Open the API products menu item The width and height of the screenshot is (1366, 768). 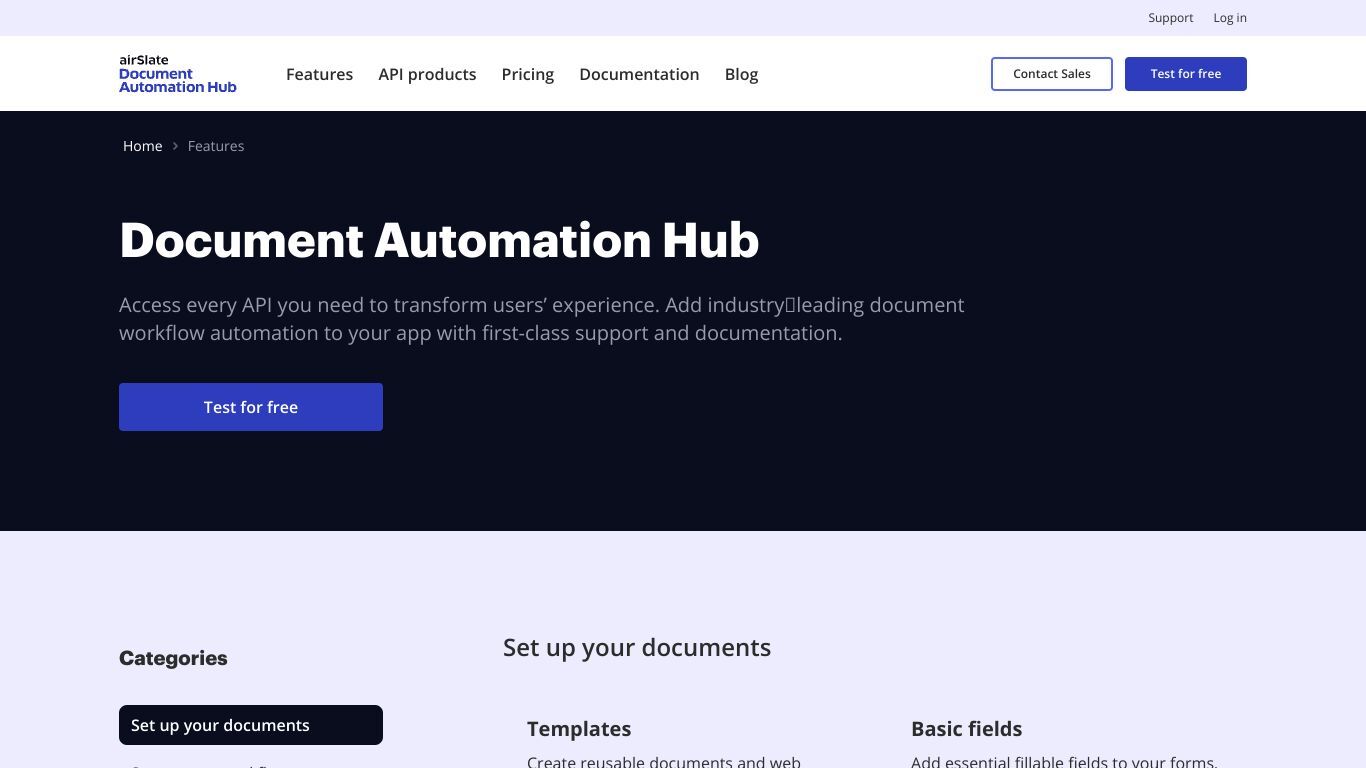tap(427, 74)
